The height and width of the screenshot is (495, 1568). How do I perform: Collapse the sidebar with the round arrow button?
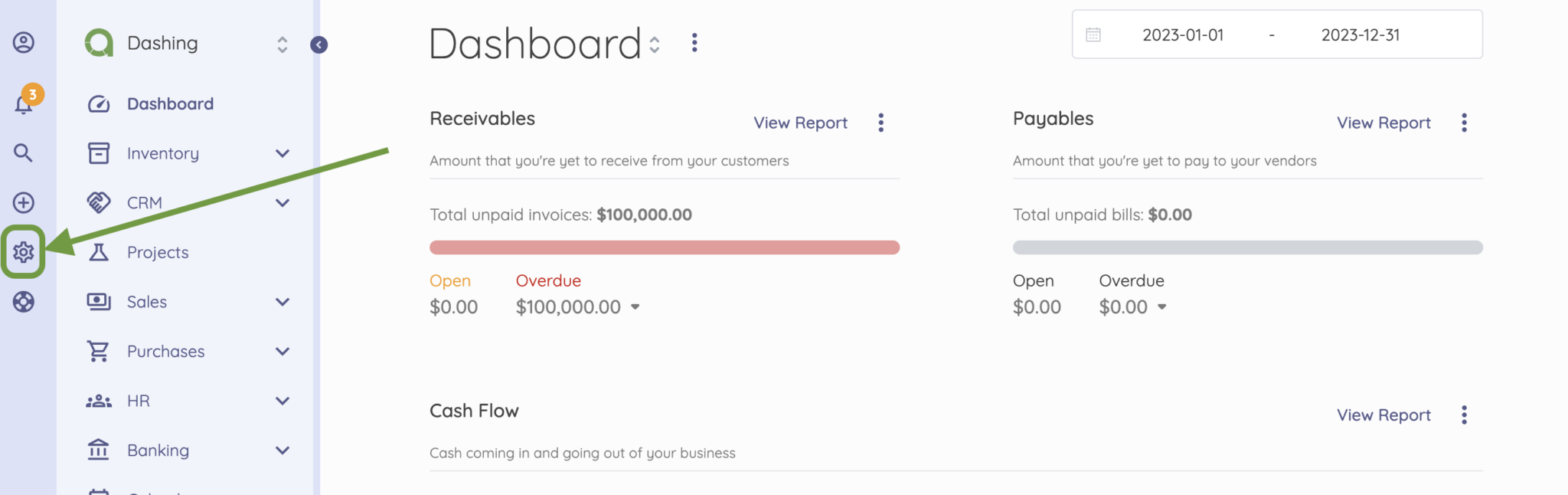[319, 44]
